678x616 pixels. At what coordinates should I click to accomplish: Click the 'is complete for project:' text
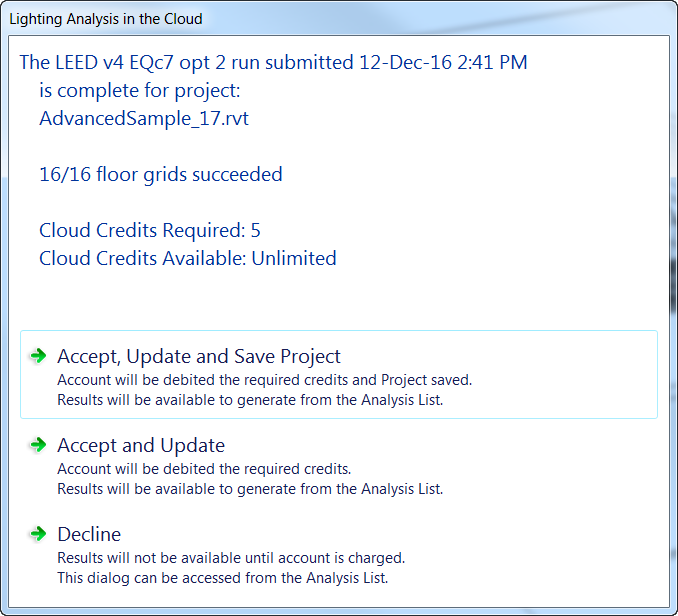point(140,90)
